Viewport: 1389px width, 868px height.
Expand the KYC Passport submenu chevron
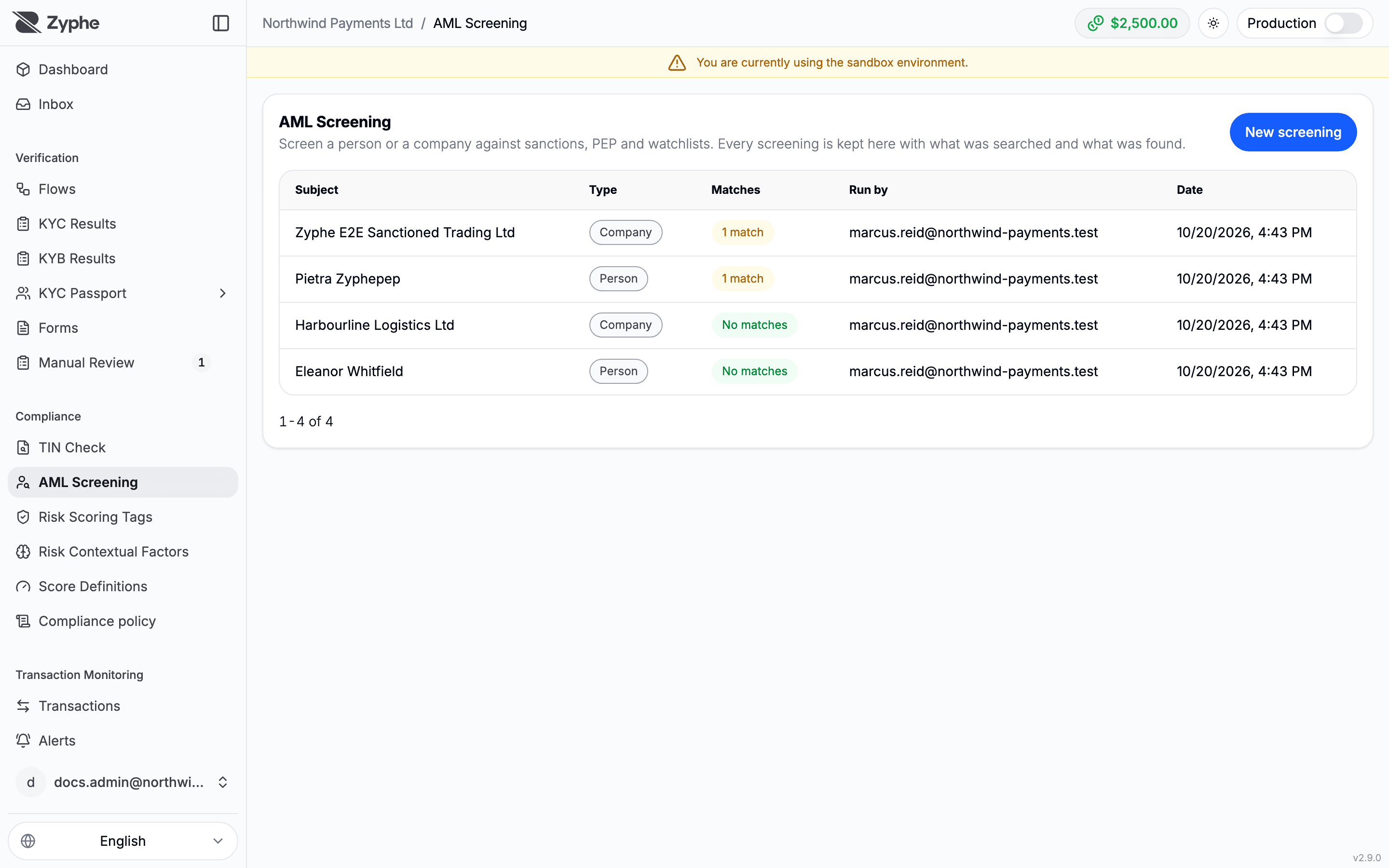[x=223, y=293]
